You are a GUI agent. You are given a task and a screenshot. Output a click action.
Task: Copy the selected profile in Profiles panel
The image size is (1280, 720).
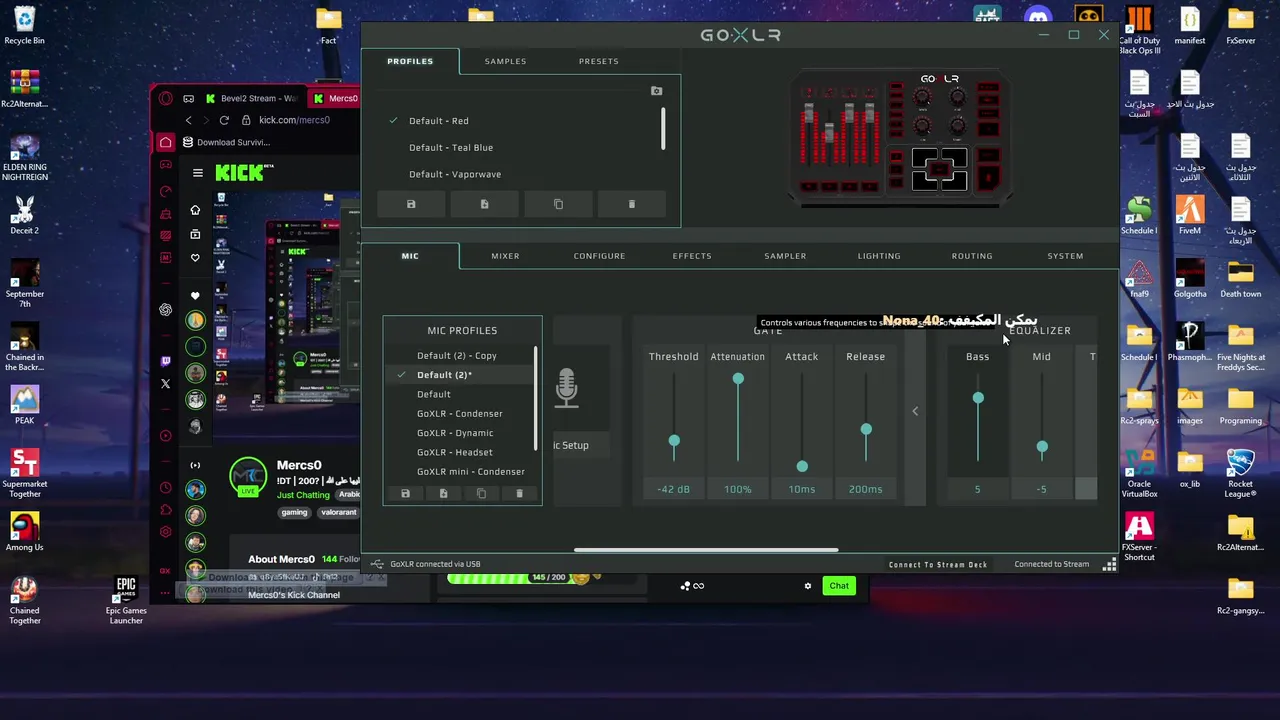coord(558,204)
